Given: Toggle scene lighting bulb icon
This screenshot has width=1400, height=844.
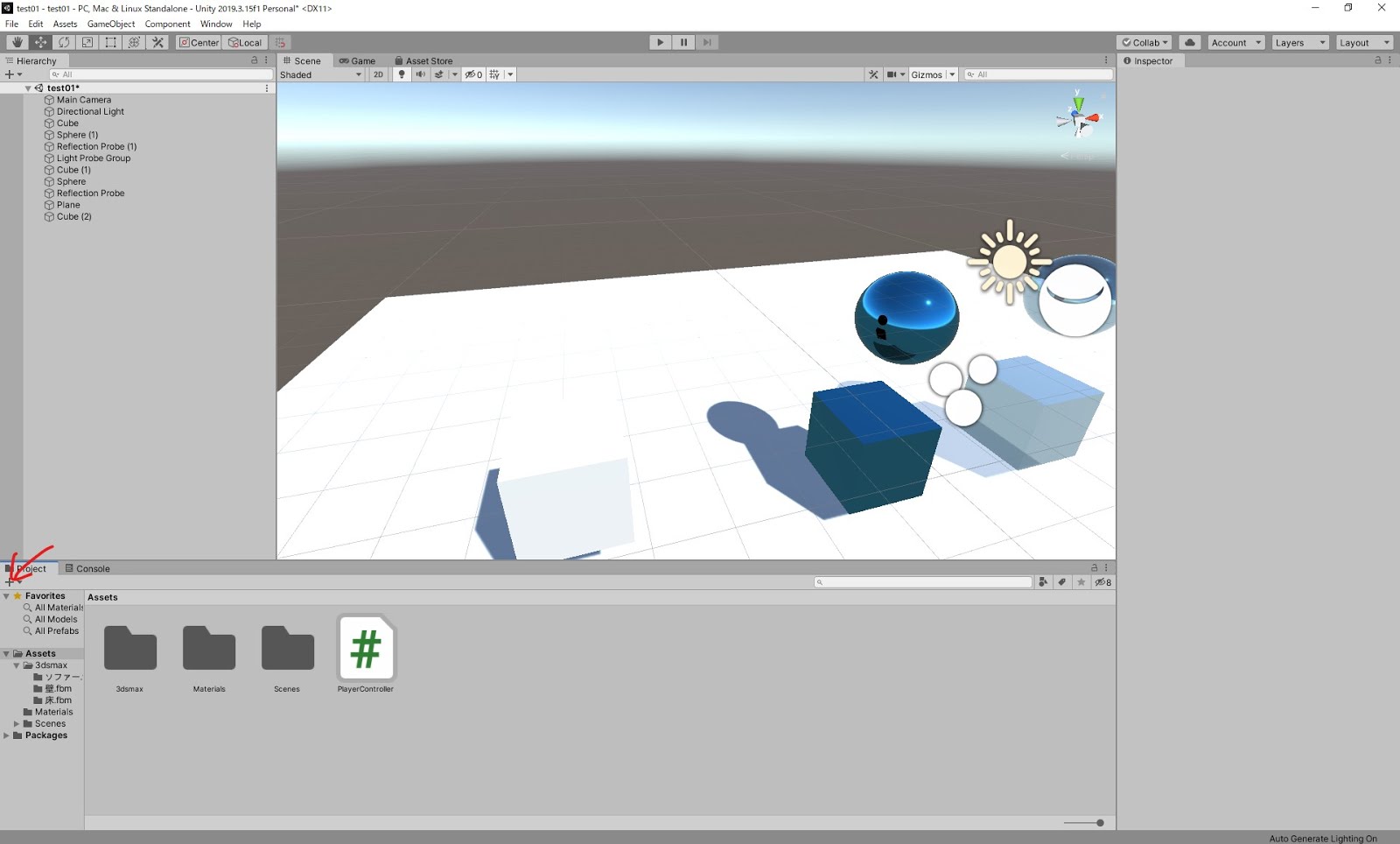Looking at the screenshot, I should pos(402,74).
